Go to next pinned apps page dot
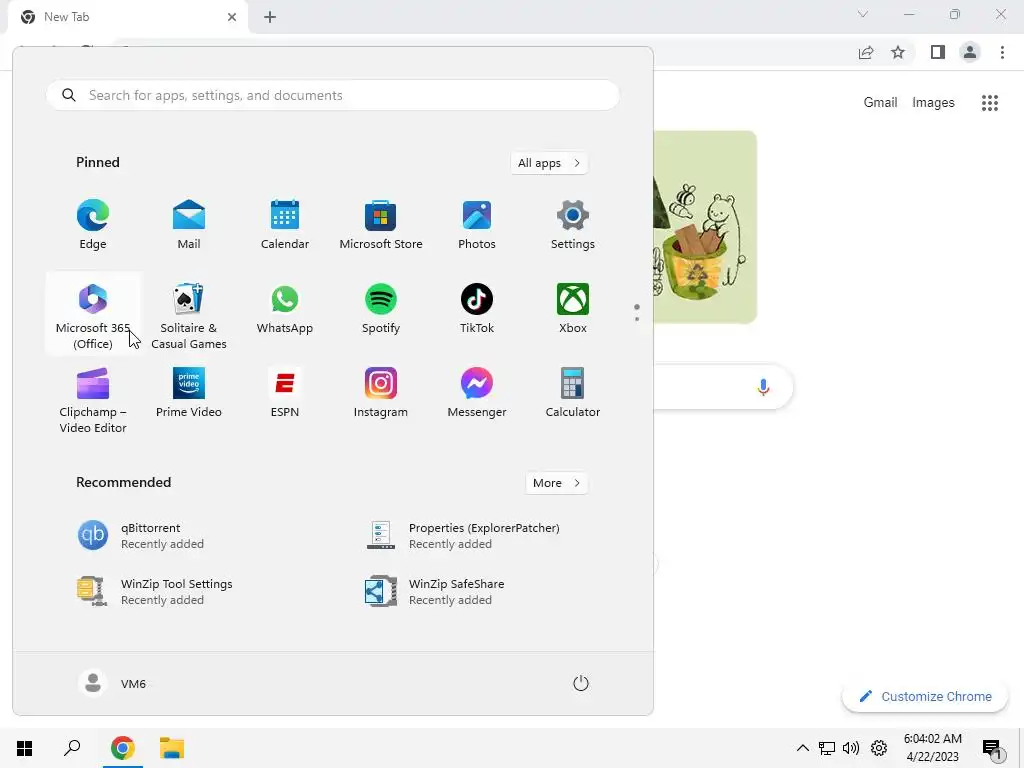Viewport: 1024px width, 768px height. (x=637, y=319)
